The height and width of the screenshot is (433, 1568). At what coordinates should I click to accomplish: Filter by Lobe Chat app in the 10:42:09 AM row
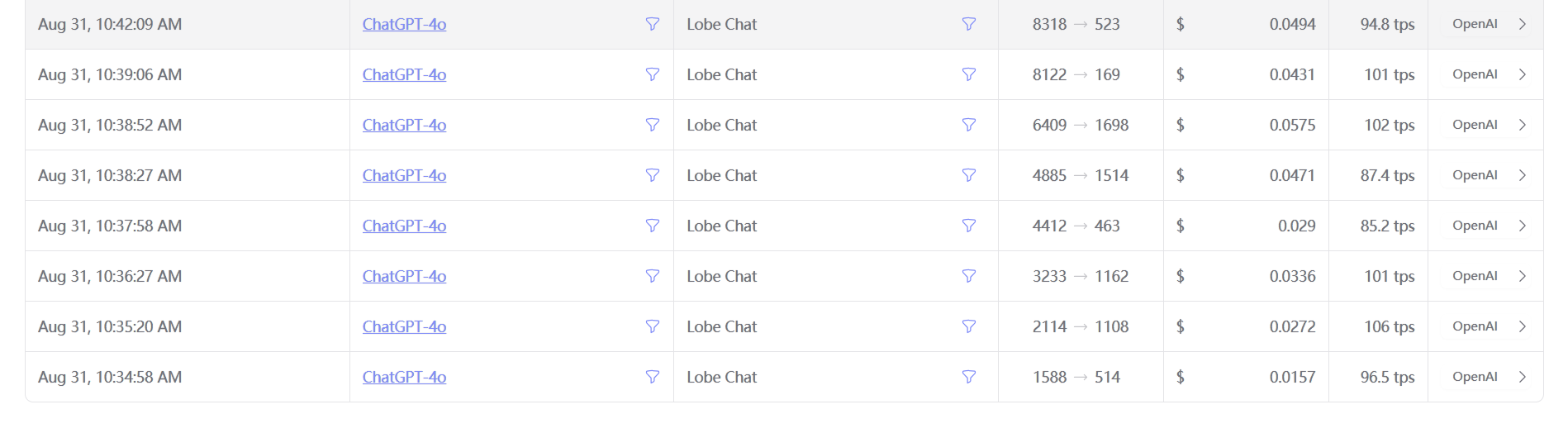pos(969,24)
